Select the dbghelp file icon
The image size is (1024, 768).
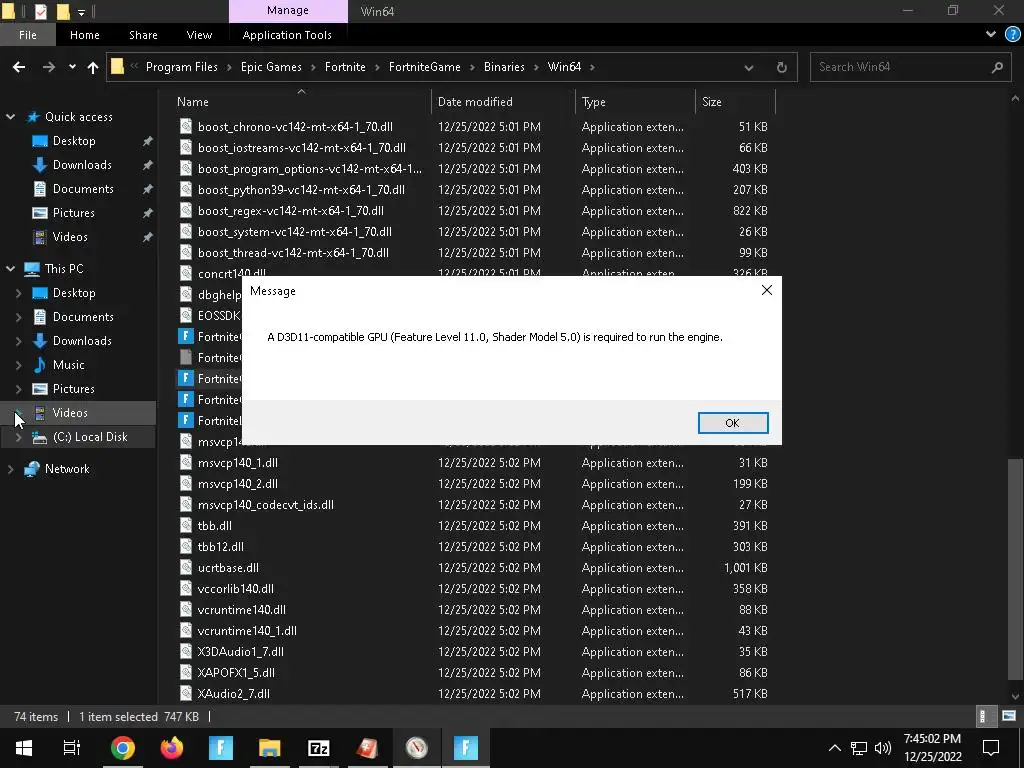[186, 295]
